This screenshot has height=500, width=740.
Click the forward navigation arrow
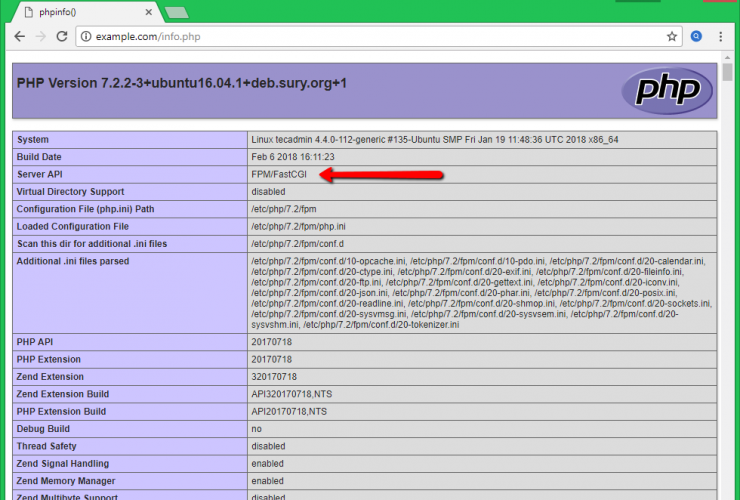click(41, 36)
